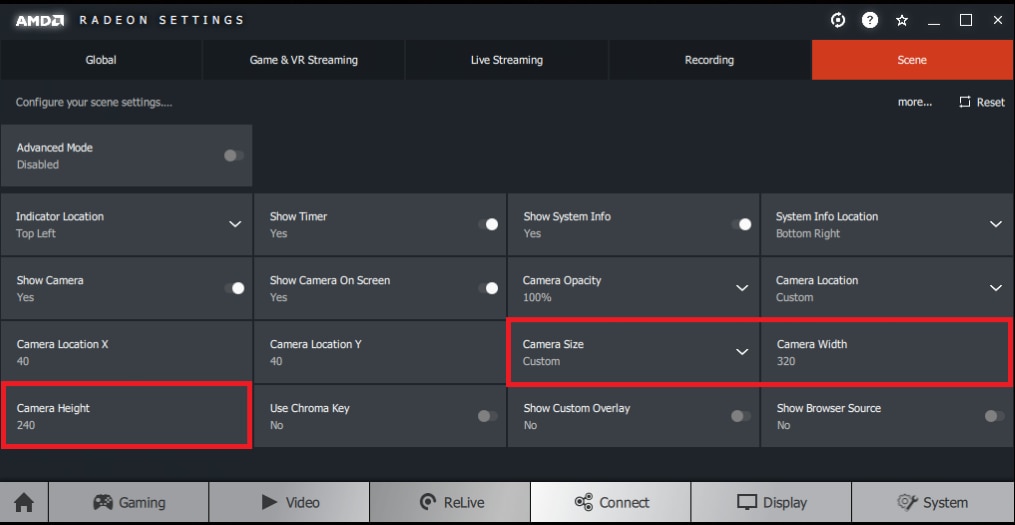Click the Reset icon
Screen dimensions: 1015x525
pos(965,102)
